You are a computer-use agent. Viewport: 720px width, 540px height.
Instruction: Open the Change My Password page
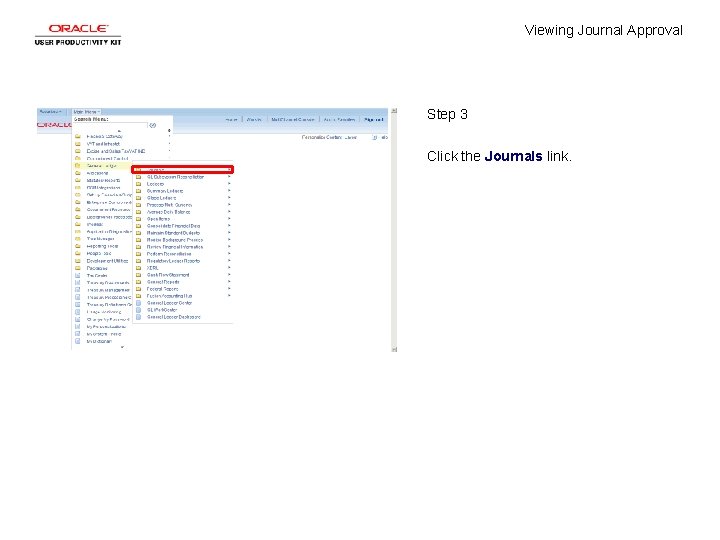108,320
